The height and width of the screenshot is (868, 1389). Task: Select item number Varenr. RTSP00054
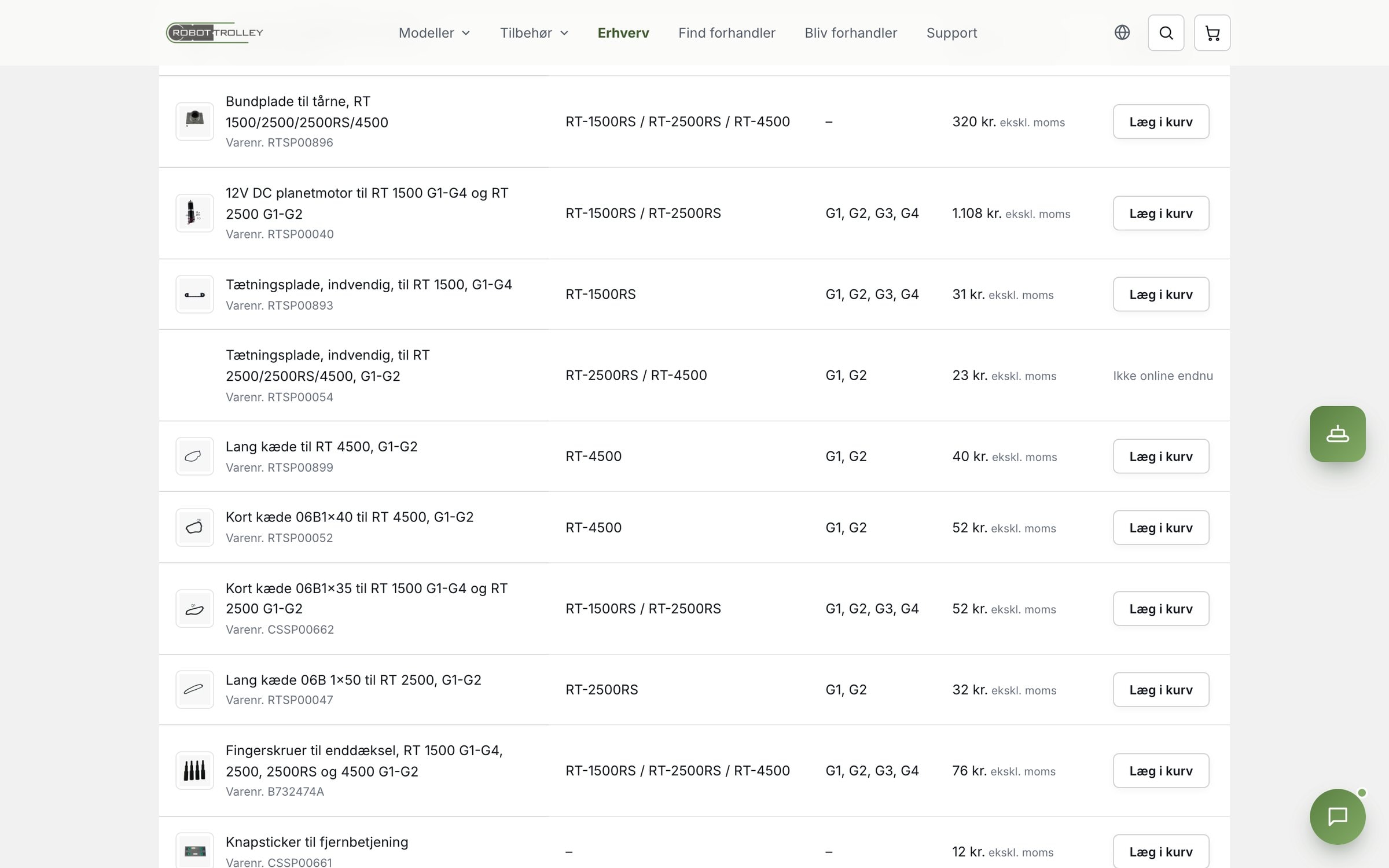coord(280,397)
